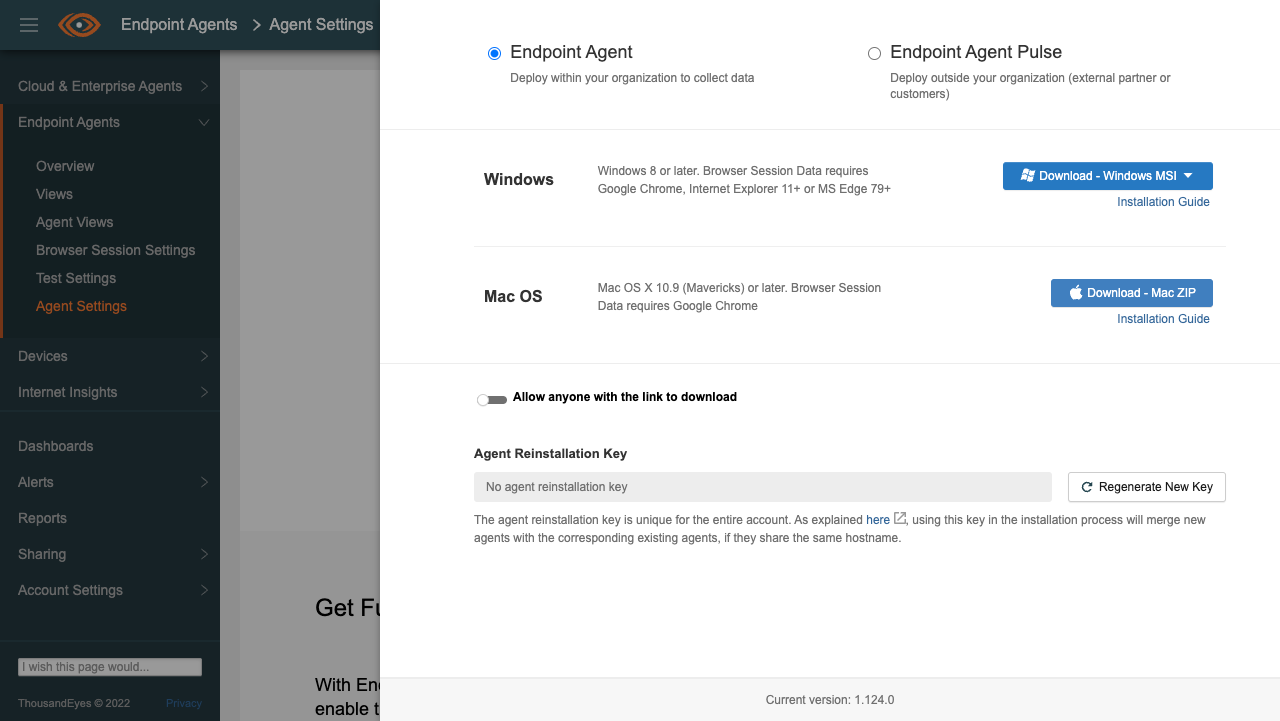Image resolution: width=1280 pixels, height=721 pixels.
Task: Open the Privacy link in footer
Action: pos(184,703)
